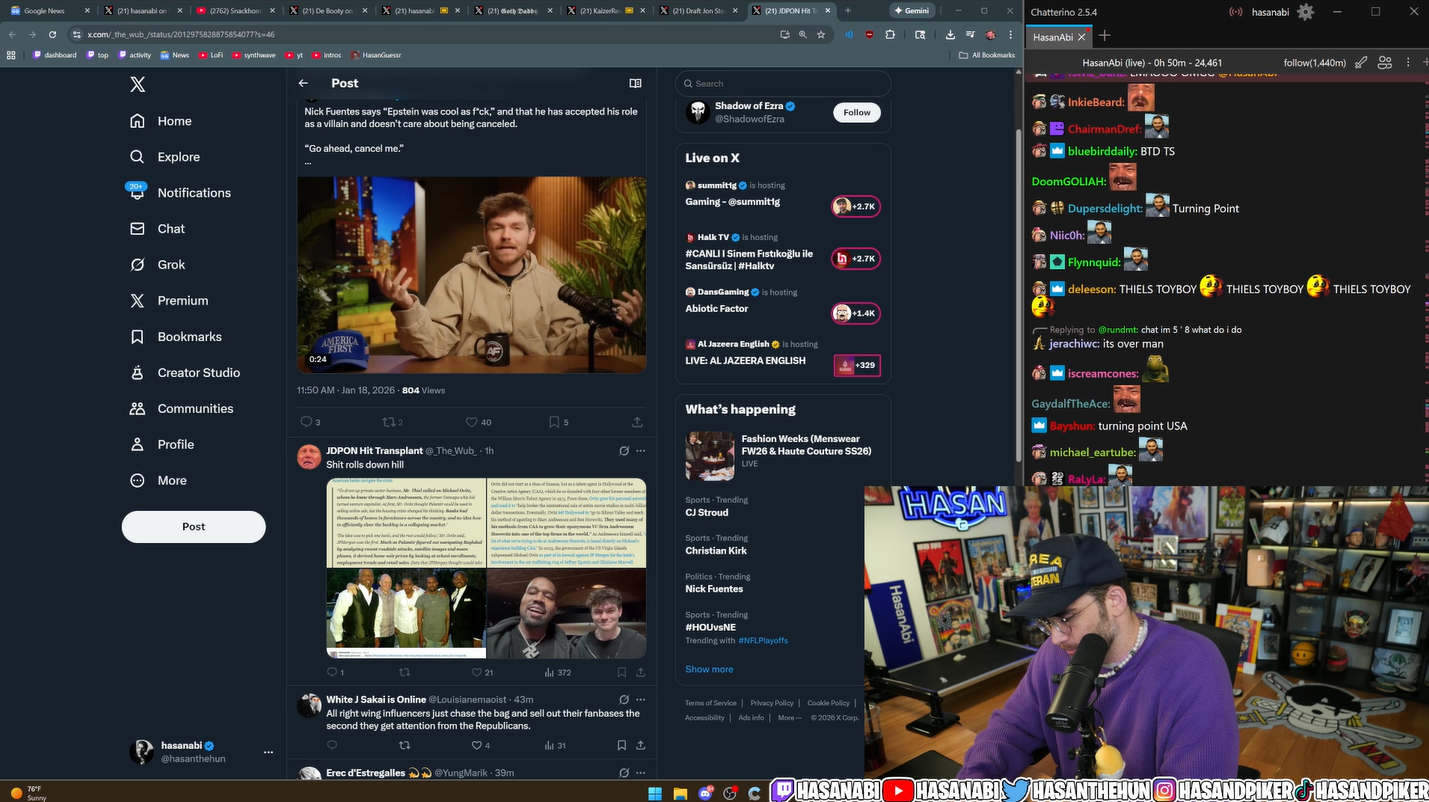Viewport: 1429px width, 802px height.
Task: Open Chrome downloads
Action: coord(949,34)
